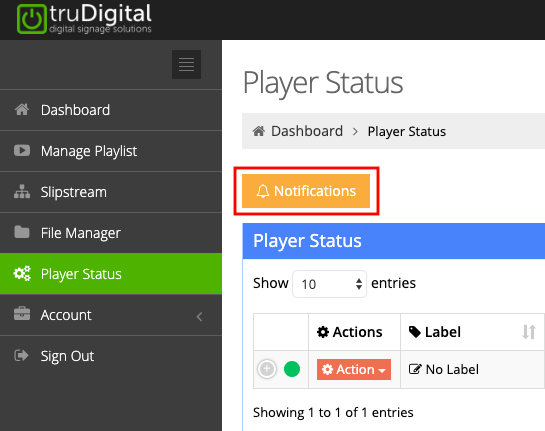Expand the player row plus circle
Viewport: 545px width, 431px height.
tap(267, 369)
